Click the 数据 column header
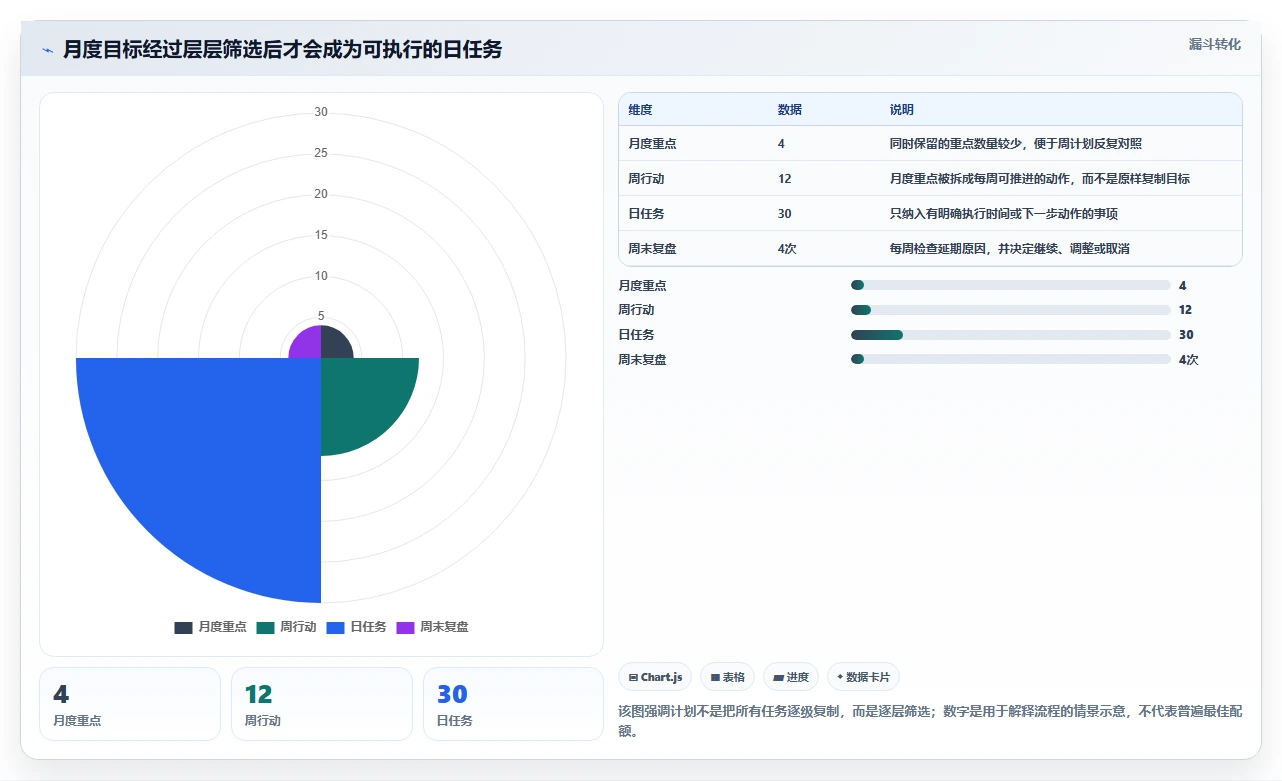Screen dimensions: 1282x781 click(x=790, y=110)
